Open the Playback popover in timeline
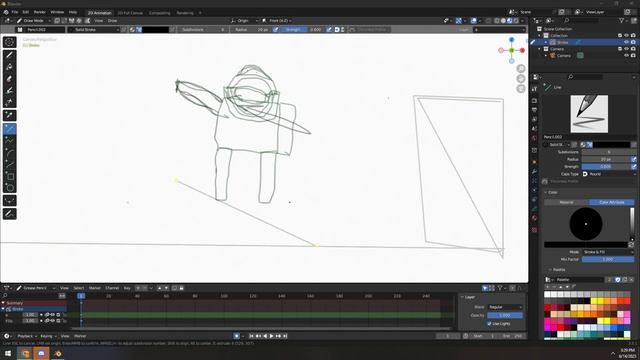Image resolution: width=640 pixels, height=360 pixels. point(27,336)
